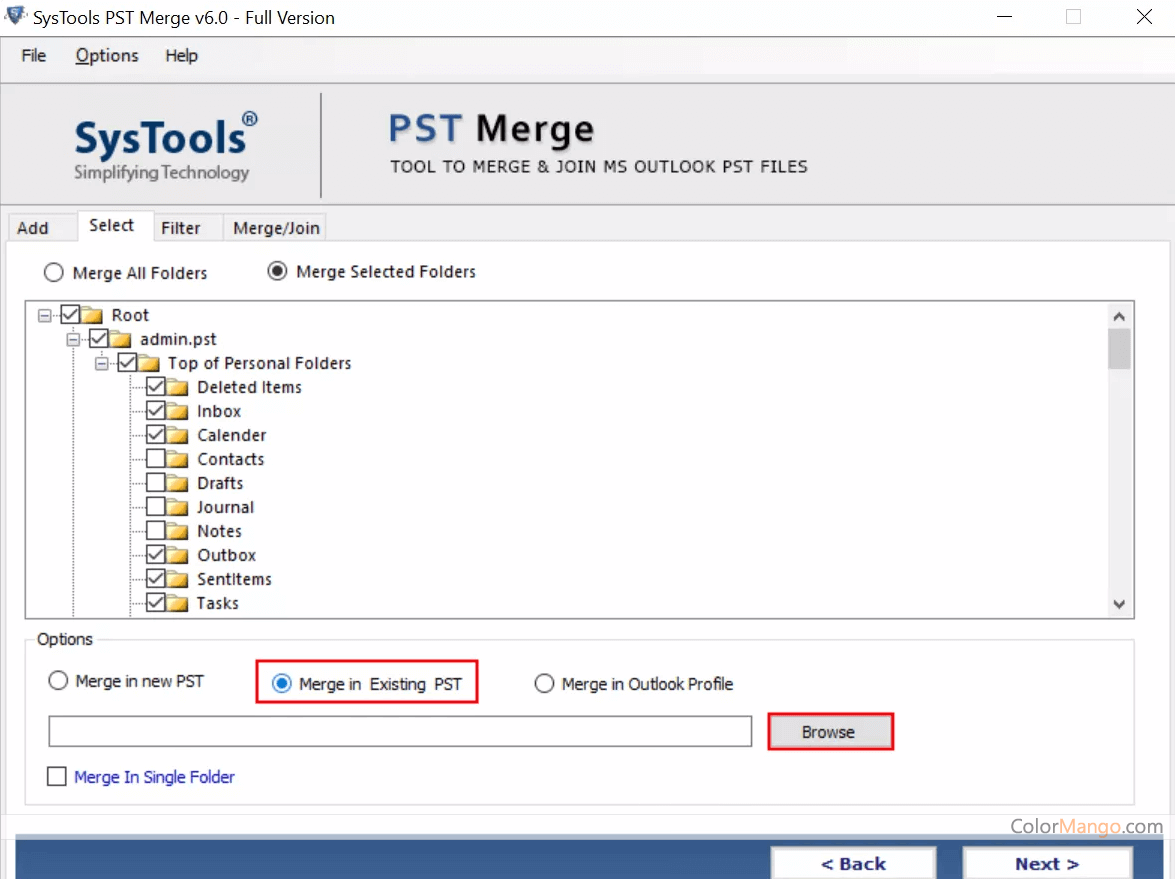Collapse the Root tree node
The image size is (1175, 879).
tap(44, 315)
